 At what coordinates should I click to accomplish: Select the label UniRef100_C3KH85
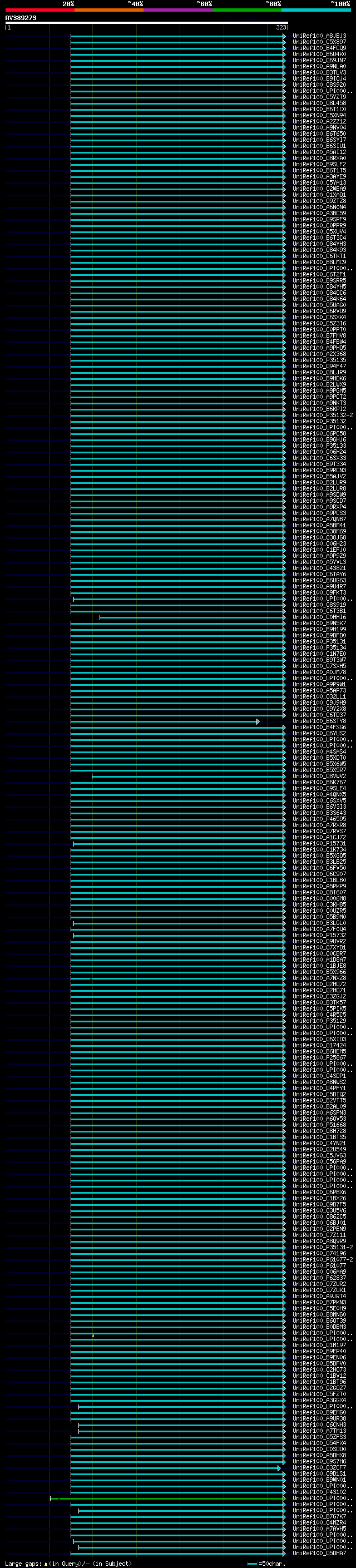(319, 905)
